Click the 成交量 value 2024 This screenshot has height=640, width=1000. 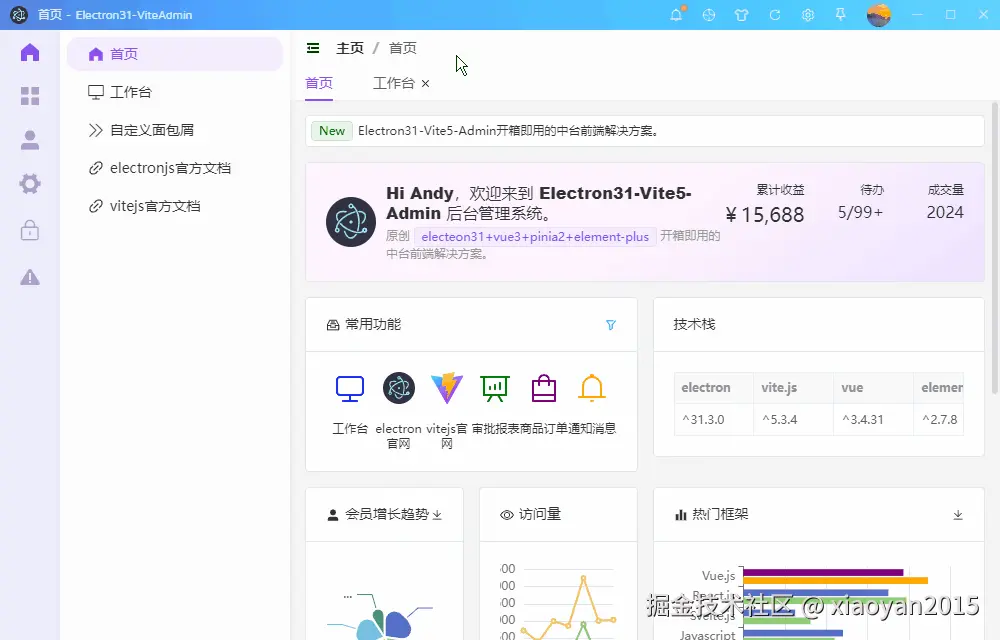click(x=945, y=212)
